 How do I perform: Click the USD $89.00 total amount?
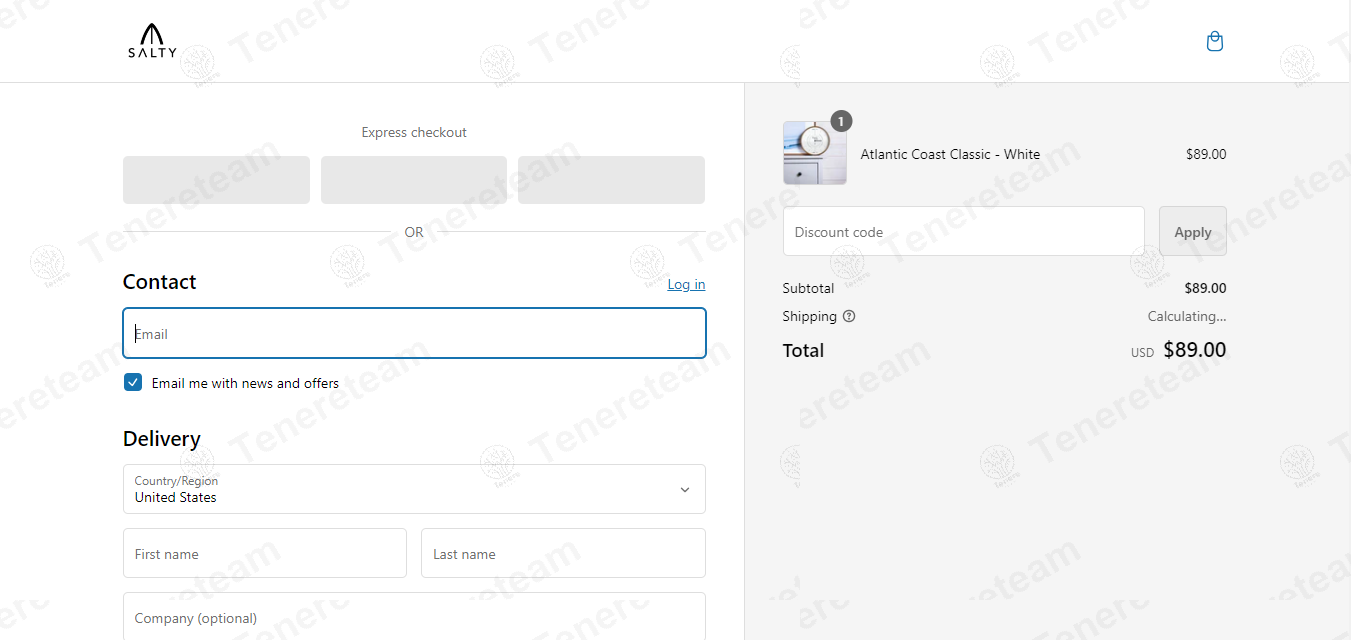point(1179,350)
